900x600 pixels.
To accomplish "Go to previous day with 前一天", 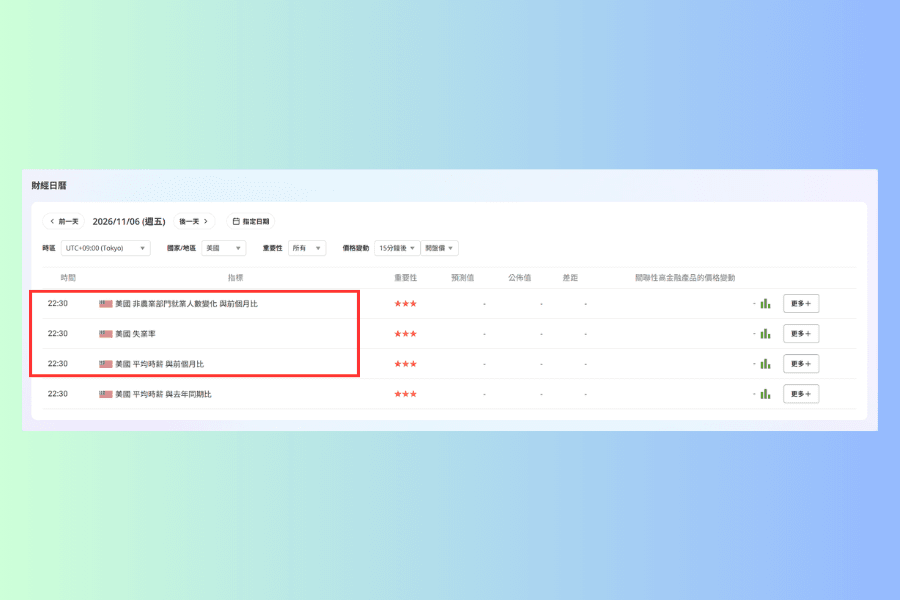I will click(64, 221).
